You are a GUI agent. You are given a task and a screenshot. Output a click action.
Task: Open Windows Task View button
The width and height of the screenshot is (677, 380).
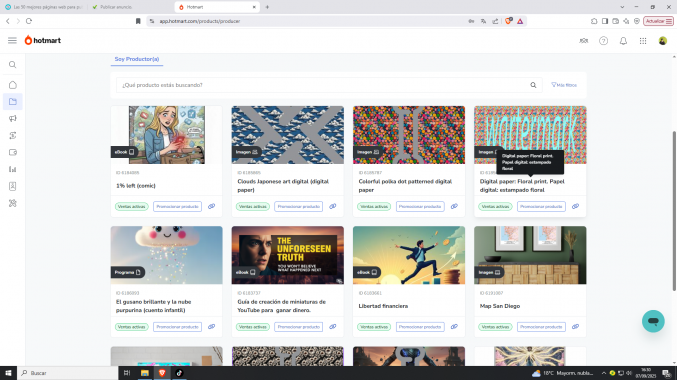[x=127, y=373]
